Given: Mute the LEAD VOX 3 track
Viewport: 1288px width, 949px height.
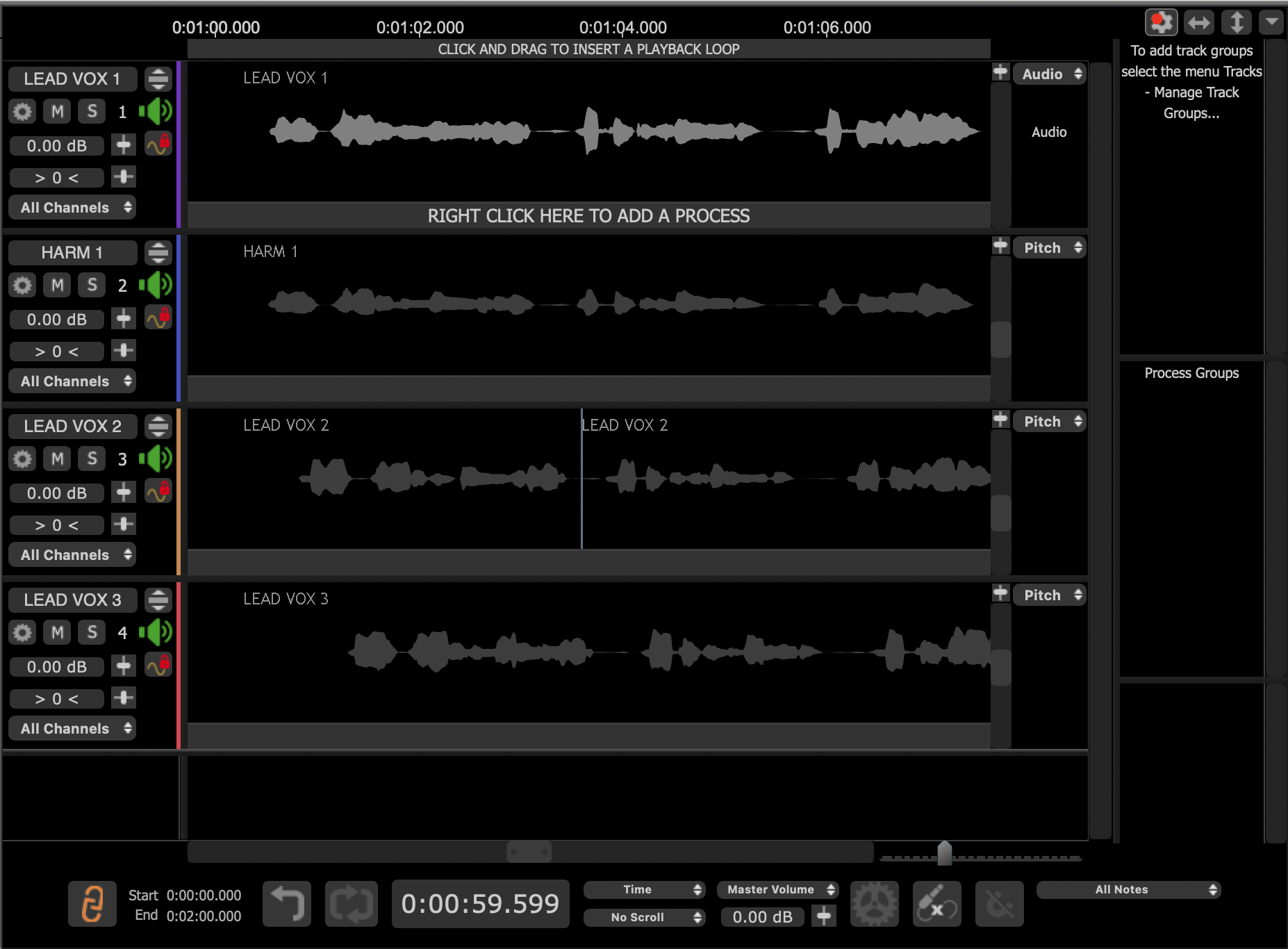Looking at the screenshot, I should pos(57,632).
